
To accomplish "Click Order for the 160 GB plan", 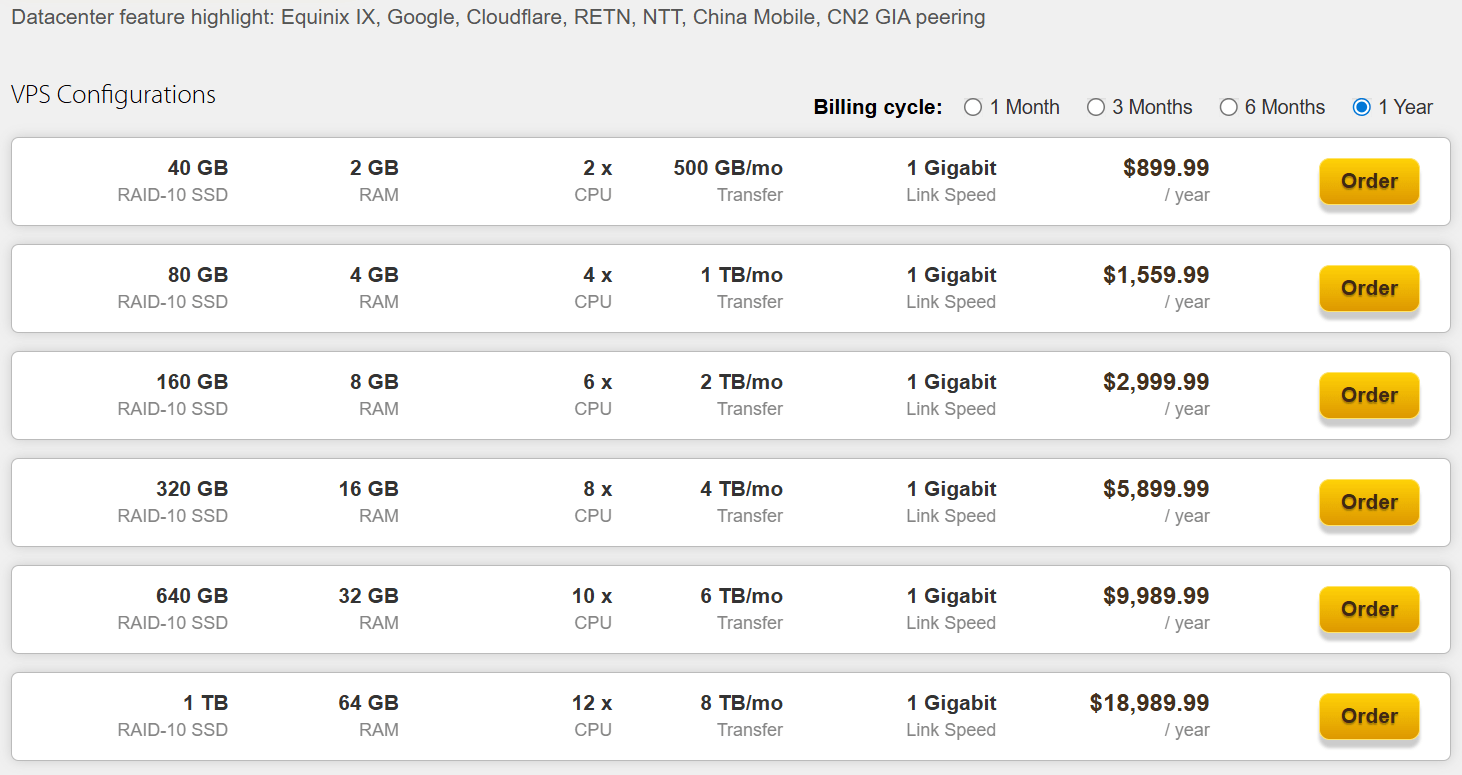I will (x=1369, y=395).
